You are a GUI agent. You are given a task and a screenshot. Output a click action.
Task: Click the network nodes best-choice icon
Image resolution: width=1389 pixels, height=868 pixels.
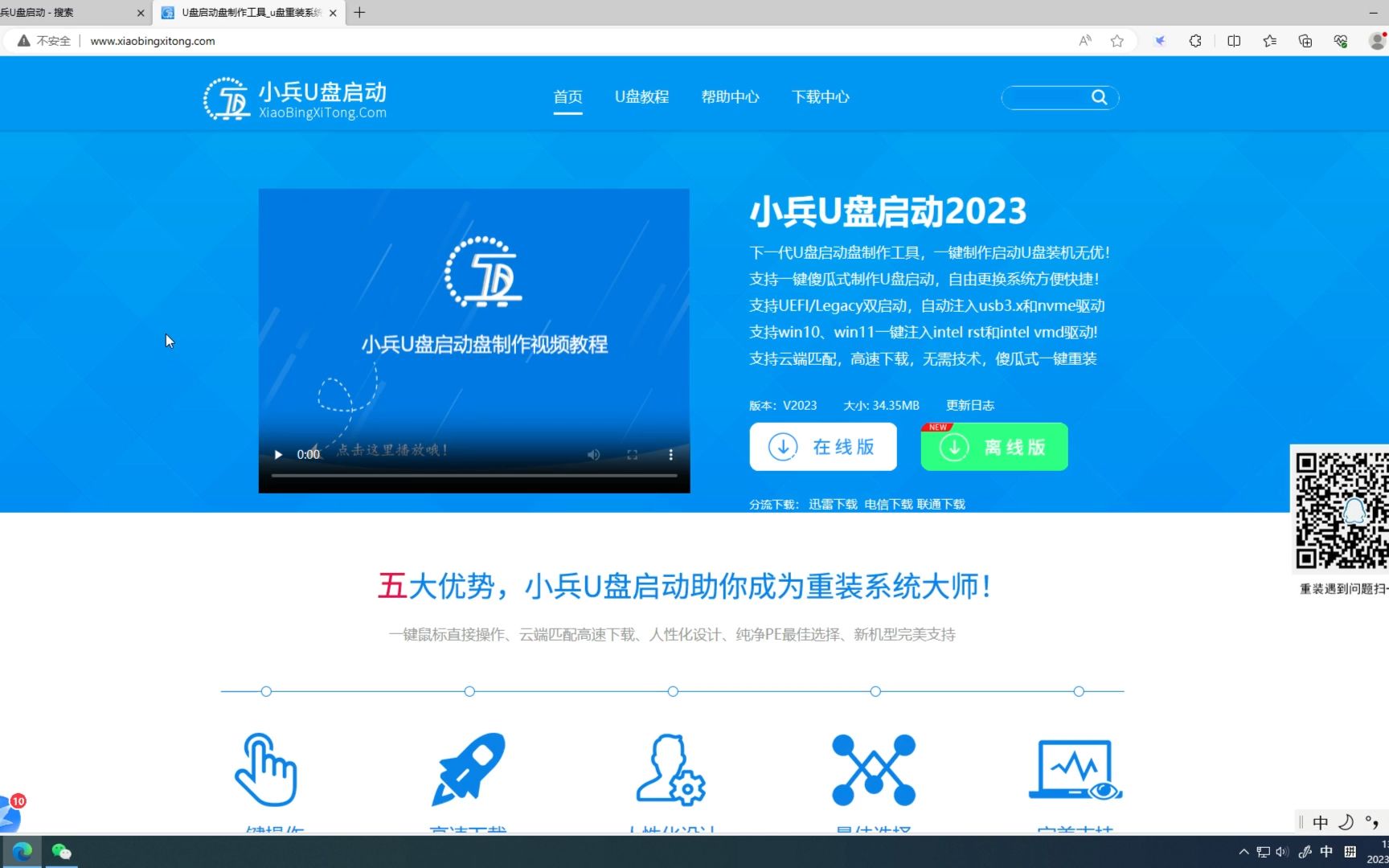pos(874,769)
